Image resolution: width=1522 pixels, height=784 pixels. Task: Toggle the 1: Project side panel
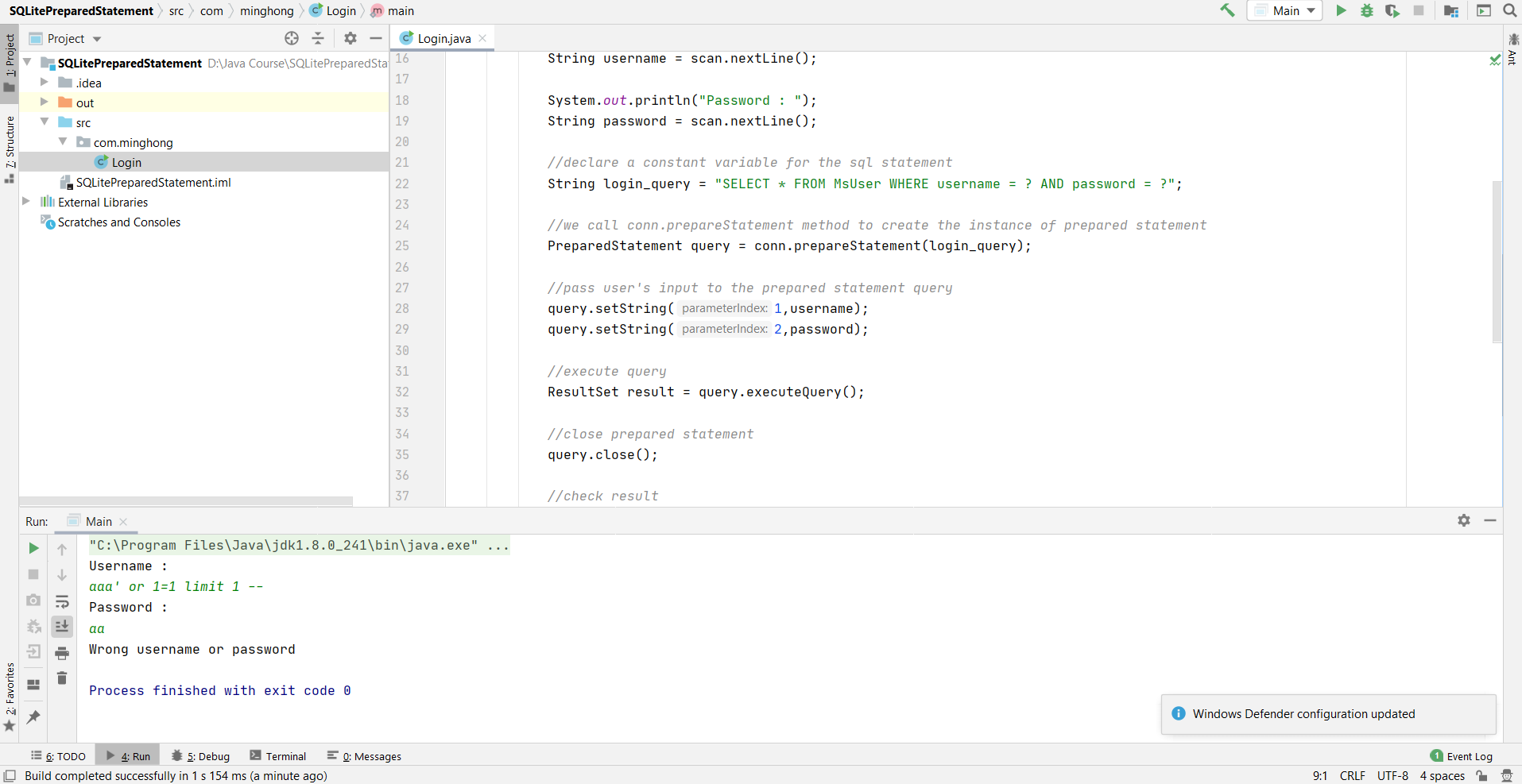click(10, 63)
